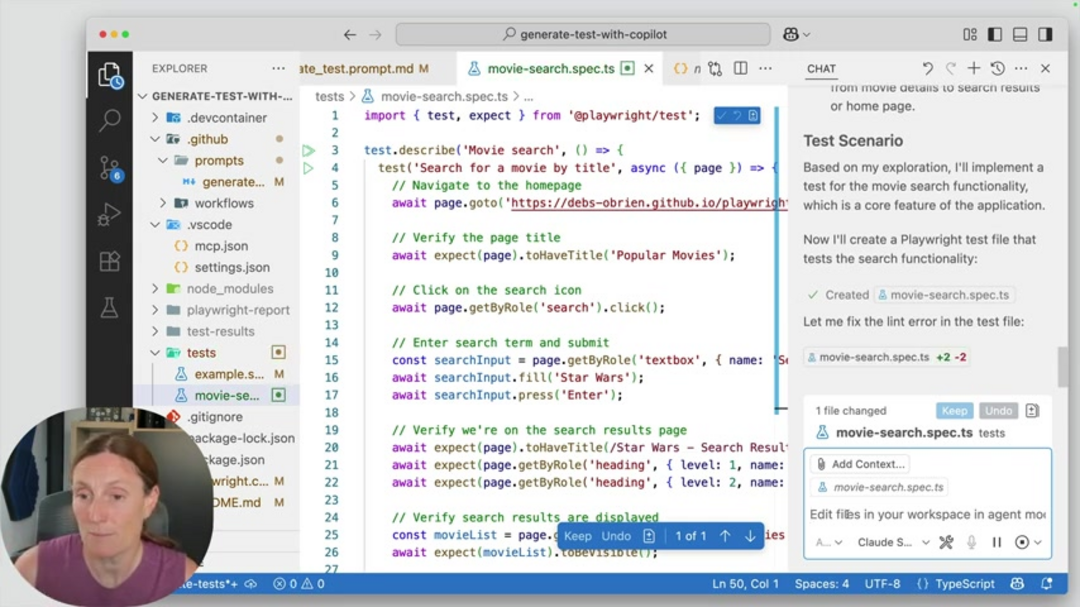1080x607 pixels.
Task: Click Keep in the file changed bar
Action: click(x=954, y=410)
